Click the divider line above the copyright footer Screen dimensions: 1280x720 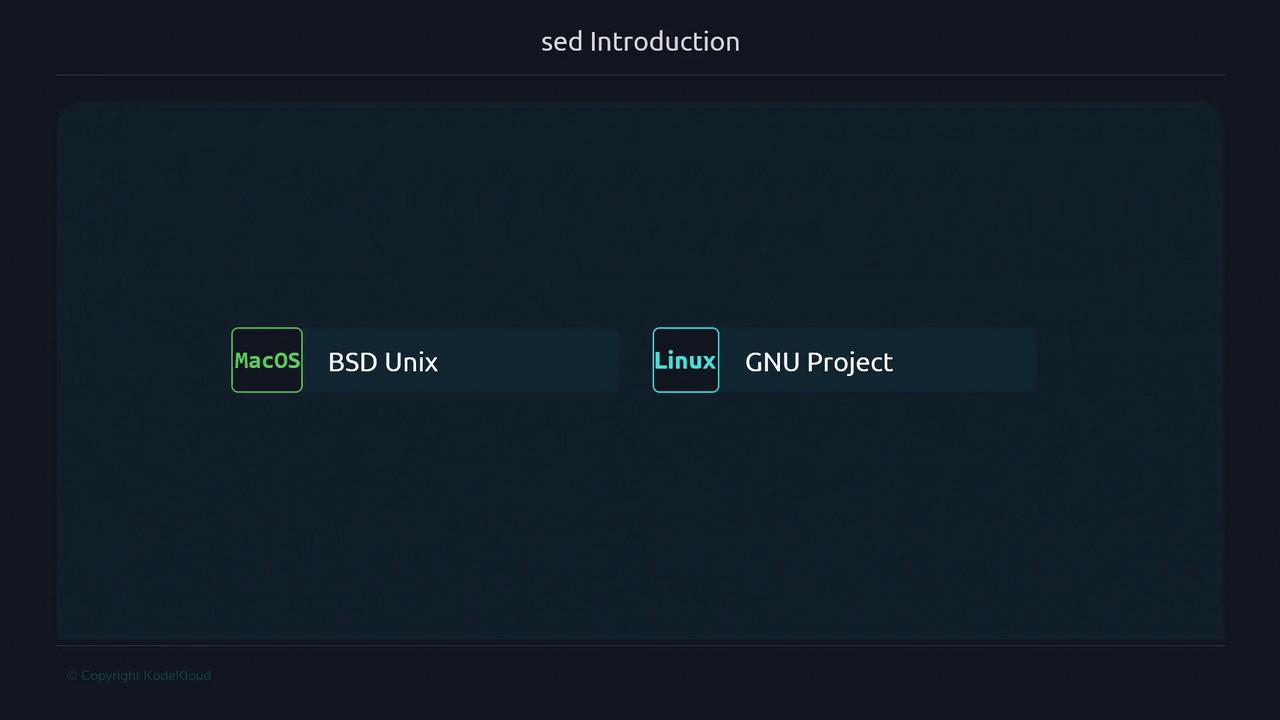click(640, 645)
